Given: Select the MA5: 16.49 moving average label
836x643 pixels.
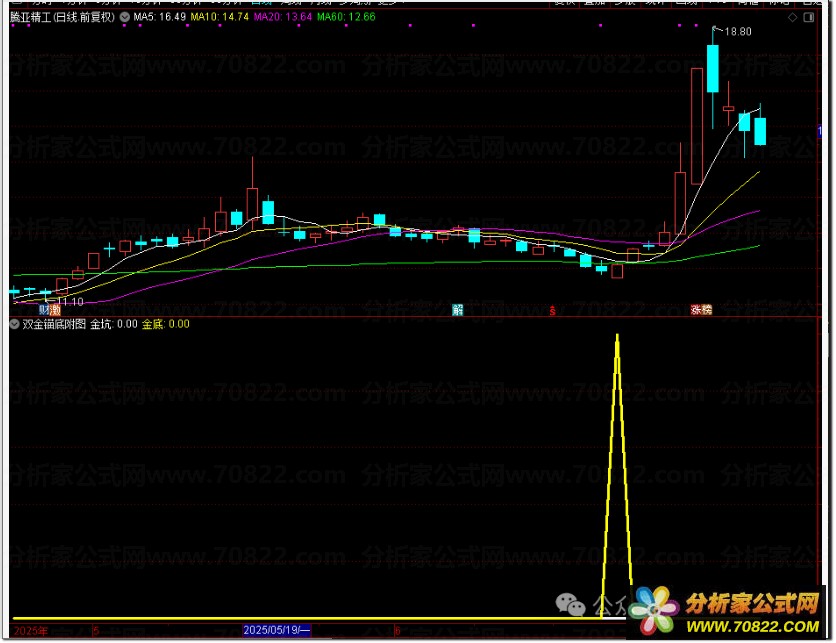Looking at the screenshot, I should coord(159,17).
